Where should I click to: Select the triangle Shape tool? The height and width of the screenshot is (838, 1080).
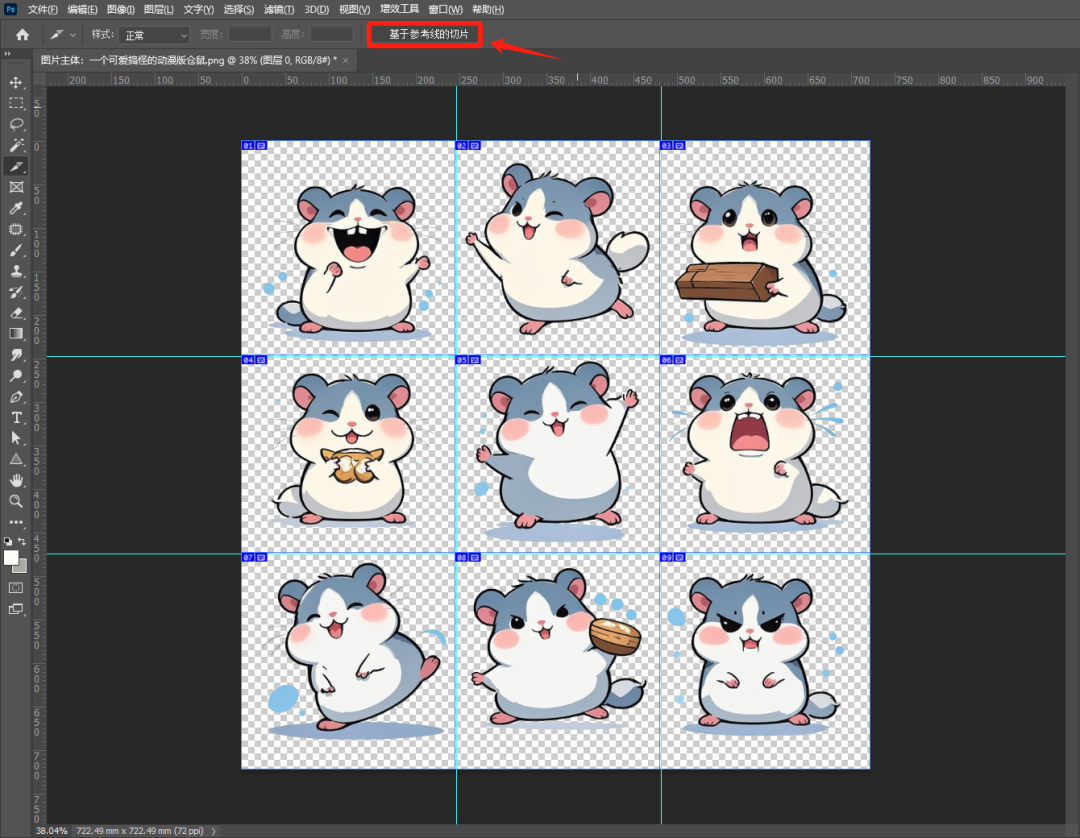click(x=16, y=459)
